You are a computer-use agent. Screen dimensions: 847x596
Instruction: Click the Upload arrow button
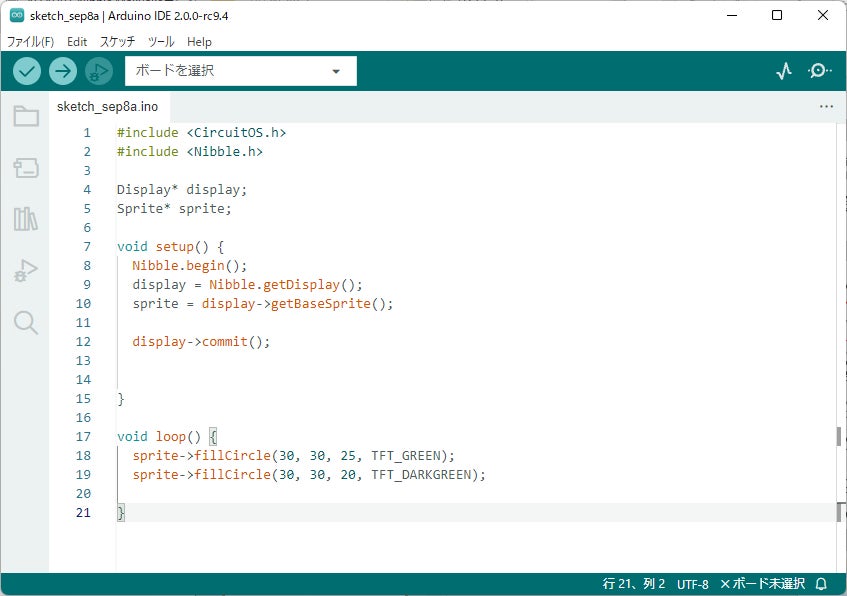pyautogui.click(x=63, y=71)
